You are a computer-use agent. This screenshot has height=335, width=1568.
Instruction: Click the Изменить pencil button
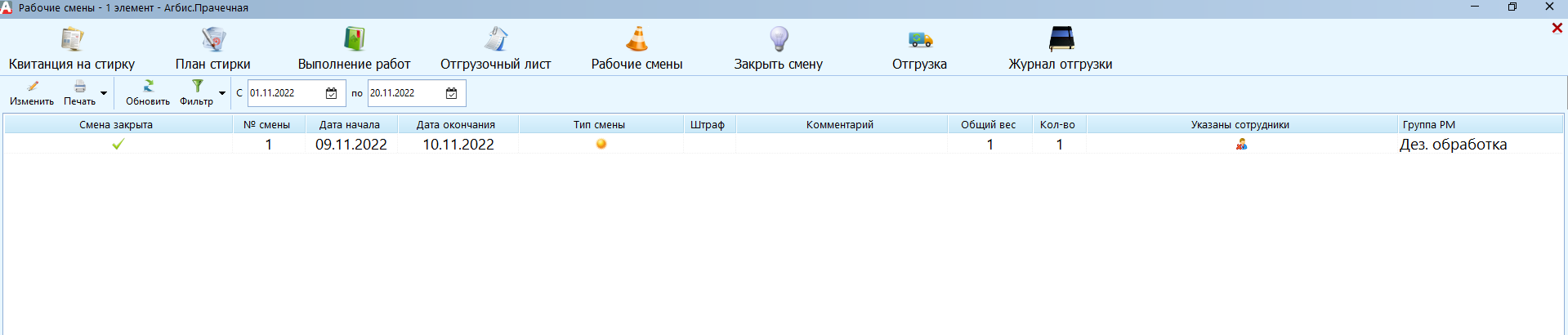click(32, 93)
